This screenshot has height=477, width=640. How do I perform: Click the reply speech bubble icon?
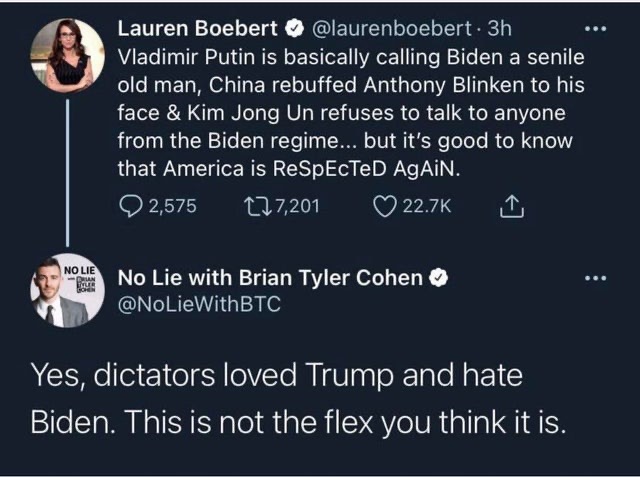click(x=131, y=206)
